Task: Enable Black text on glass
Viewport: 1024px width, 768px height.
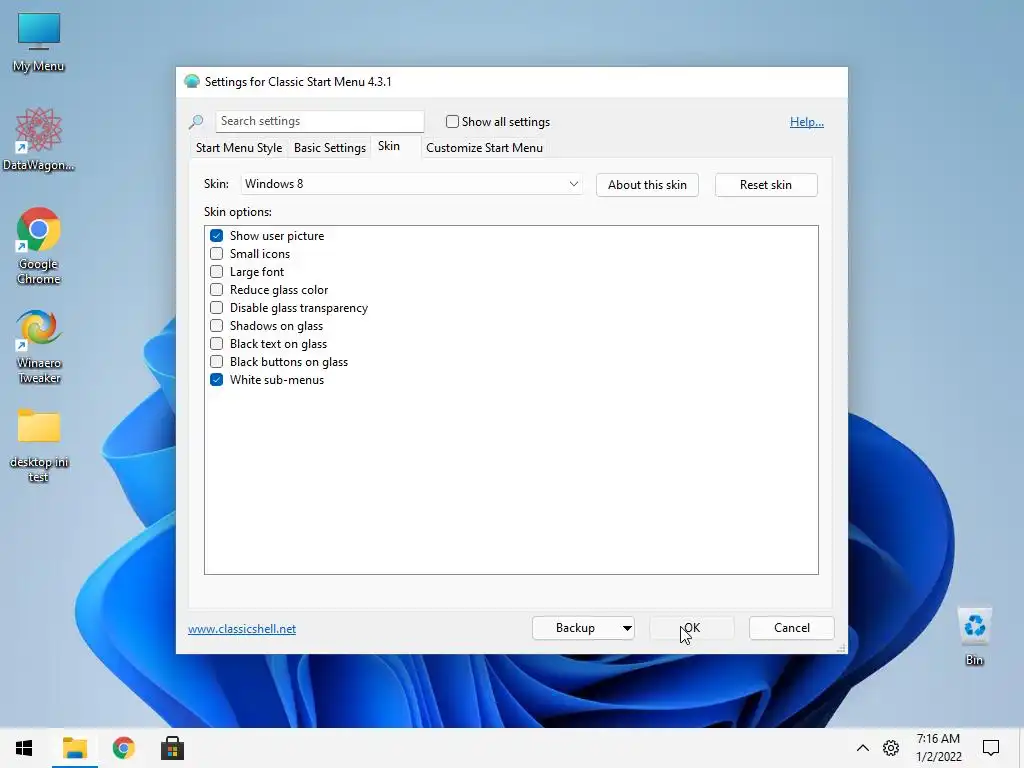Action: point(216,344)
